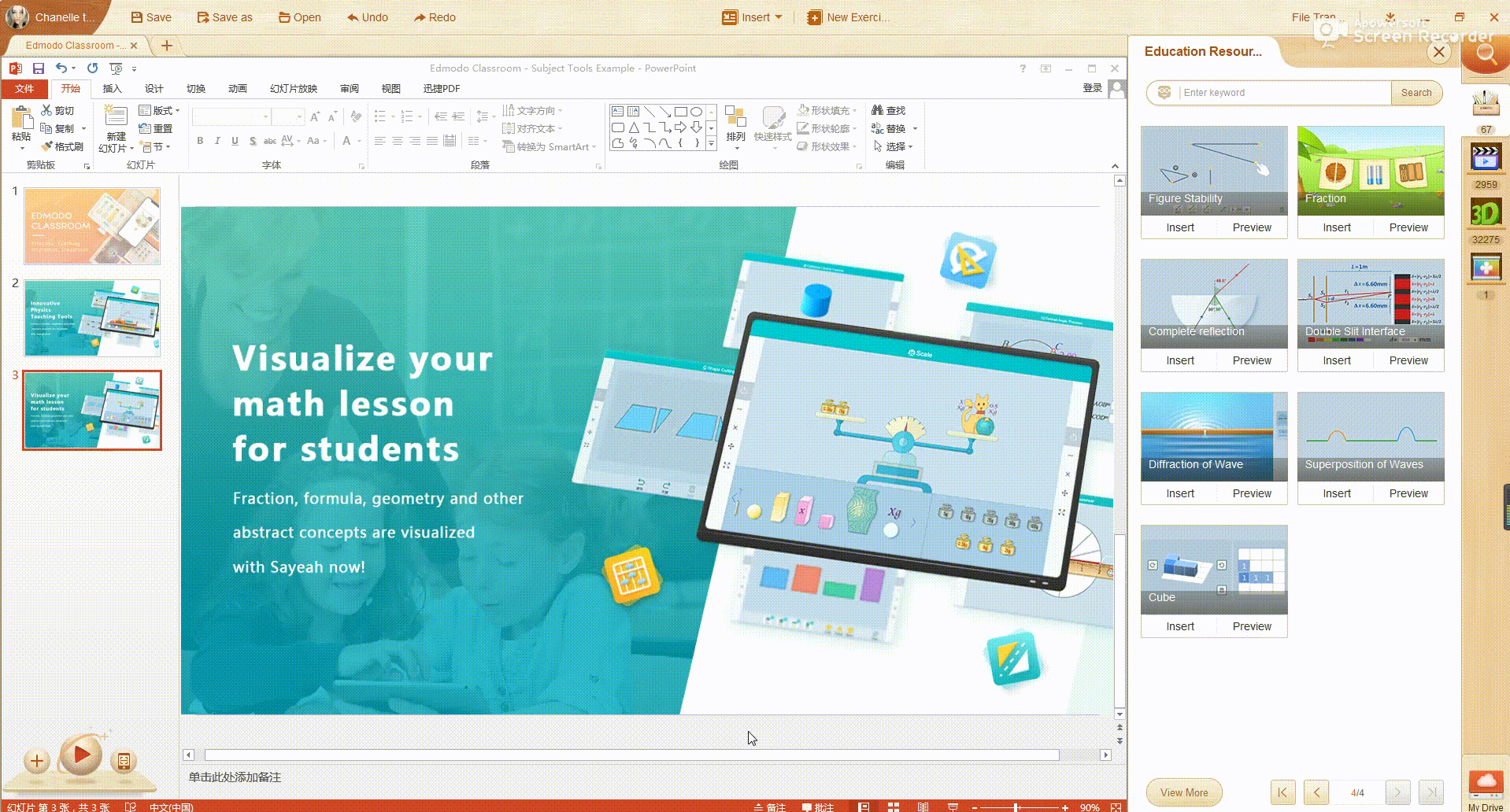
Task: Open a file with the Open button
Action: pyautogui.click(x=299, y=17)
